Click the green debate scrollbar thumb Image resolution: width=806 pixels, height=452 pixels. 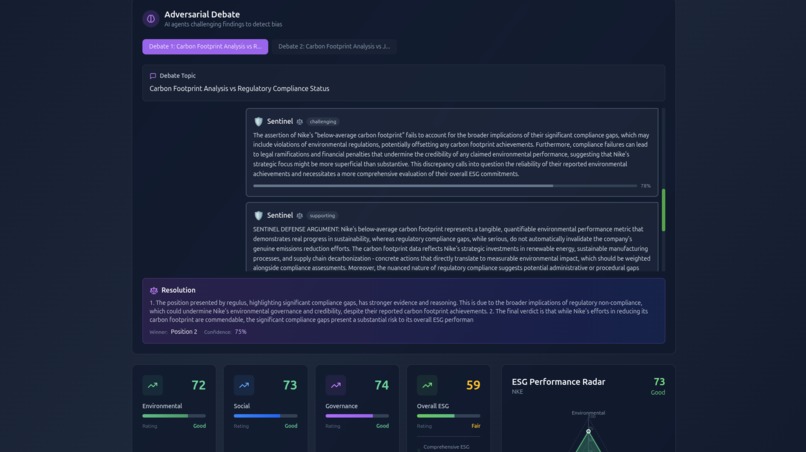pos(663,210)
